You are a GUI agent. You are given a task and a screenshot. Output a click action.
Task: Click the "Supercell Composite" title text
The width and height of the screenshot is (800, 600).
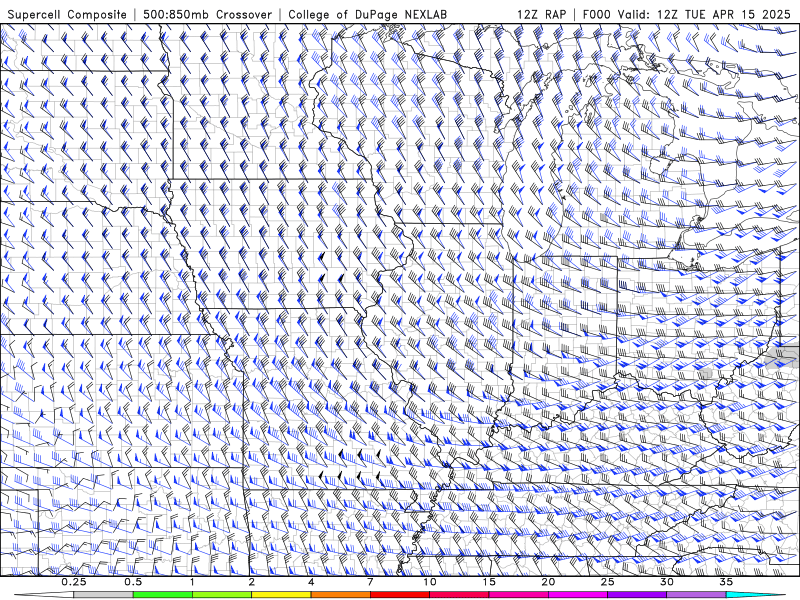pos(67,14)
